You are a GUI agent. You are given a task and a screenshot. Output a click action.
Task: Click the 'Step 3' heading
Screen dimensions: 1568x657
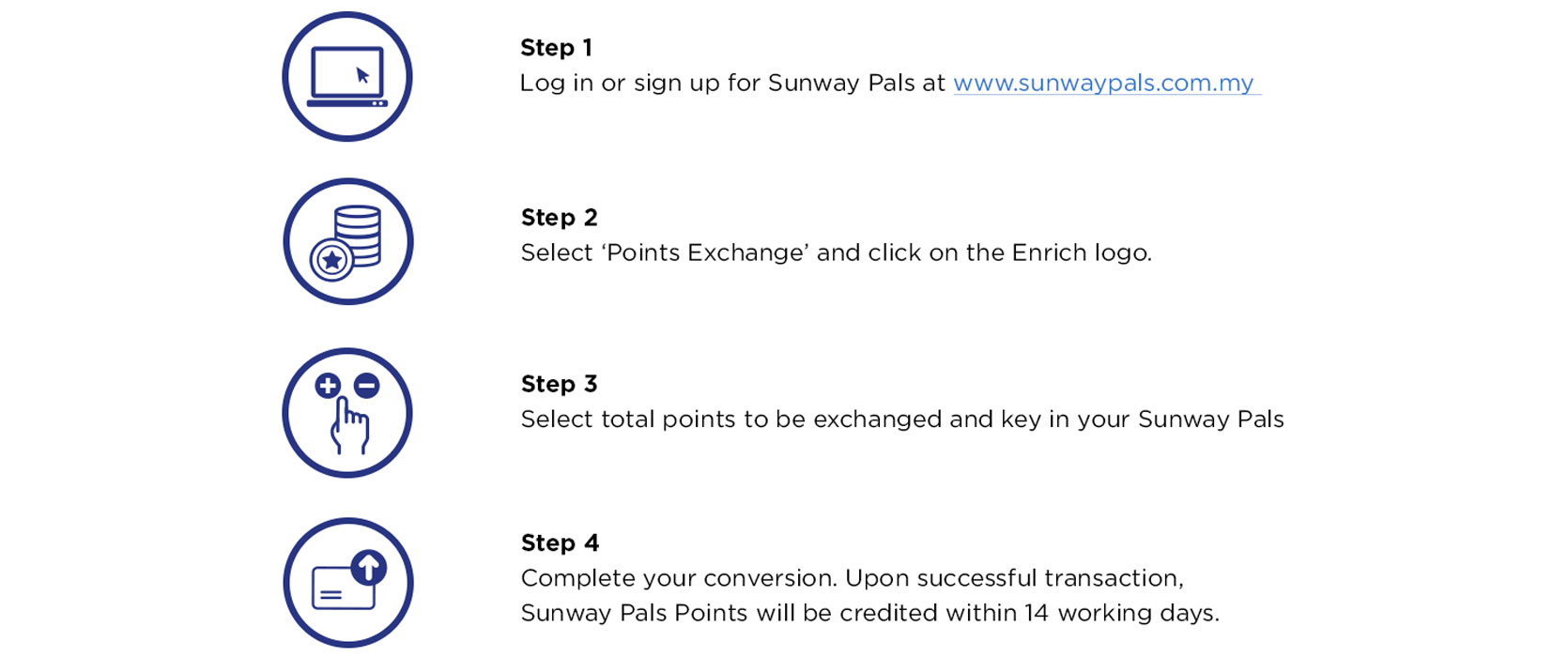tap(559, 384)
